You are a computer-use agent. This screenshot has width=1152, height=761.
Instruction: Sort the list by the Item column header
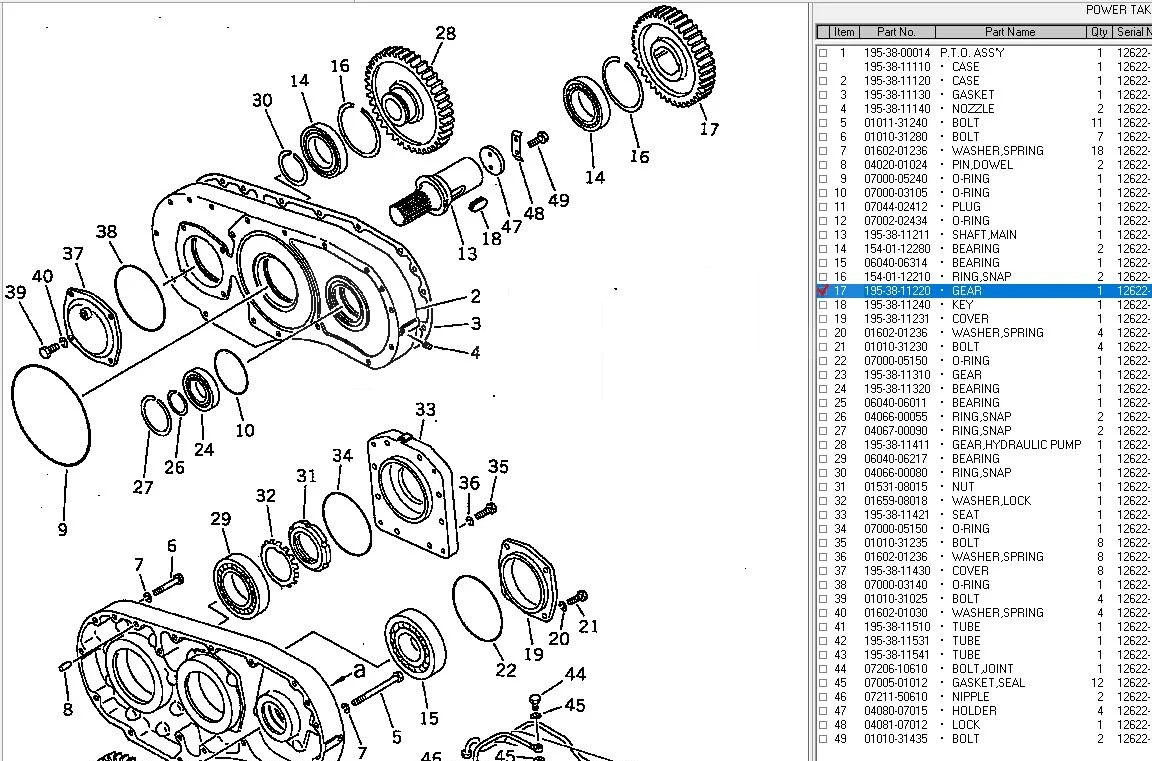click(845, 32)
